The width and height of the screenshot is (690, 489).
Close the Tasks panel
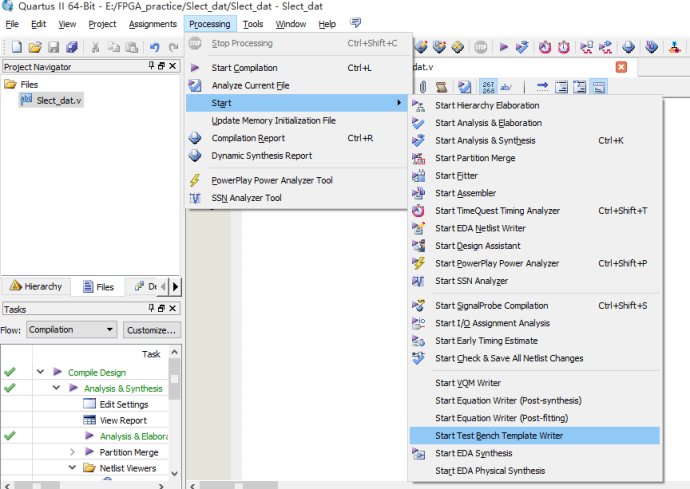point(172,308)
